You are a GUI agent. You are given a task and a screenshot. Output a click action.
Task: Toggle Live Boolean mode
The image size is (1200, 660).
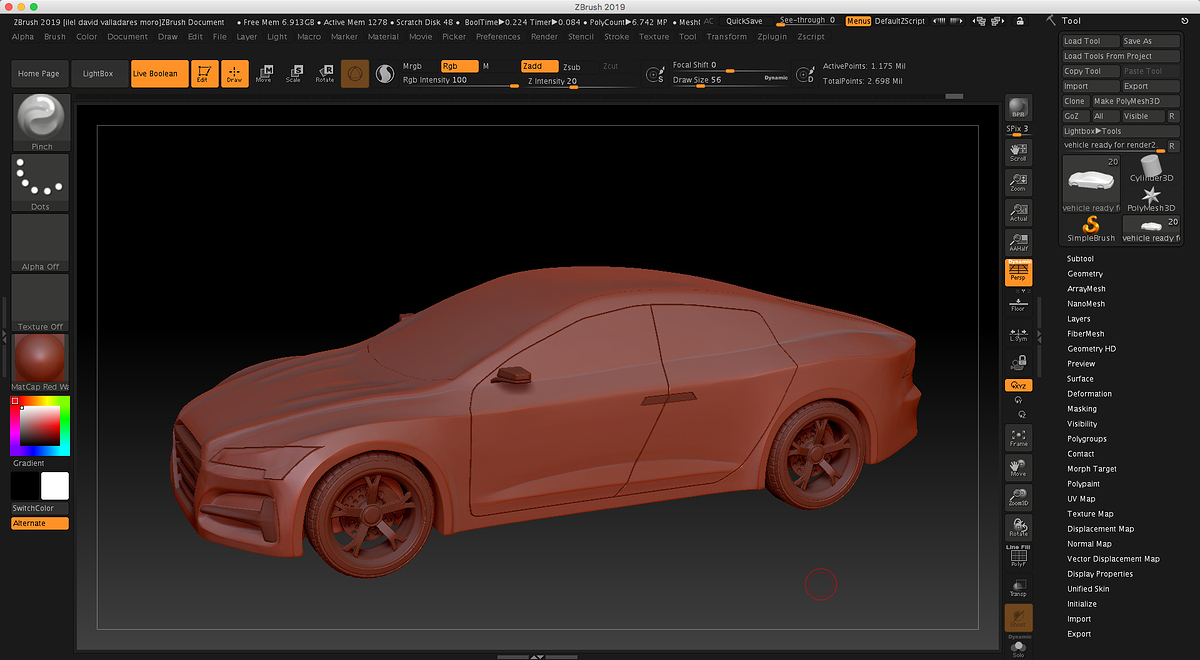tap(160, 74)
